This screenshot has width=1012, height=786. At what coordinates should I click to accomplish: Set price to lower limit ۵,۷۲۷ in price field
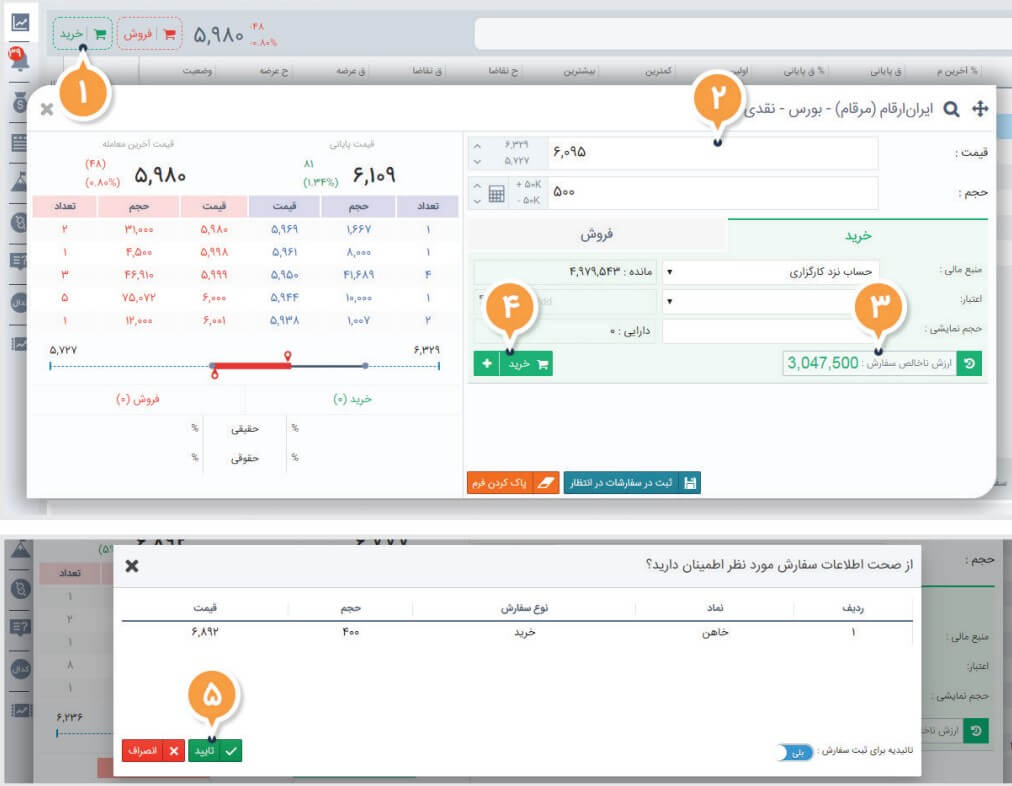516,161
